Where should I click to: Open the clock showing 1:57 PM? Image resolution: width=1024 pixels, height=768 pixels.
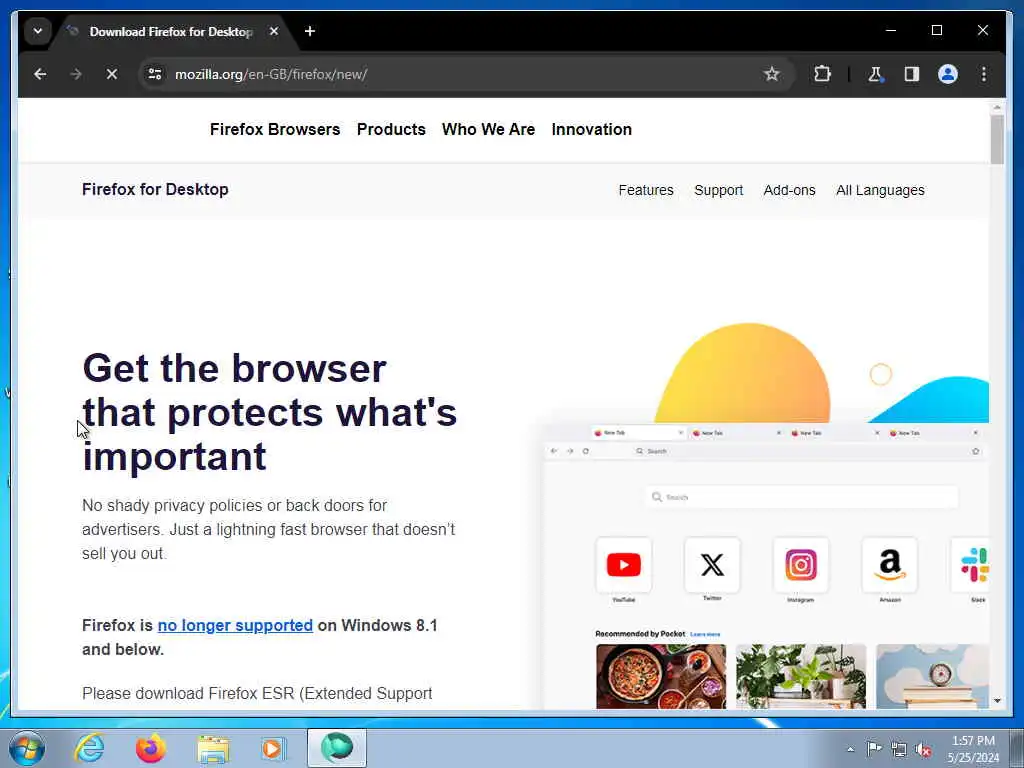[x=973, y=749]
